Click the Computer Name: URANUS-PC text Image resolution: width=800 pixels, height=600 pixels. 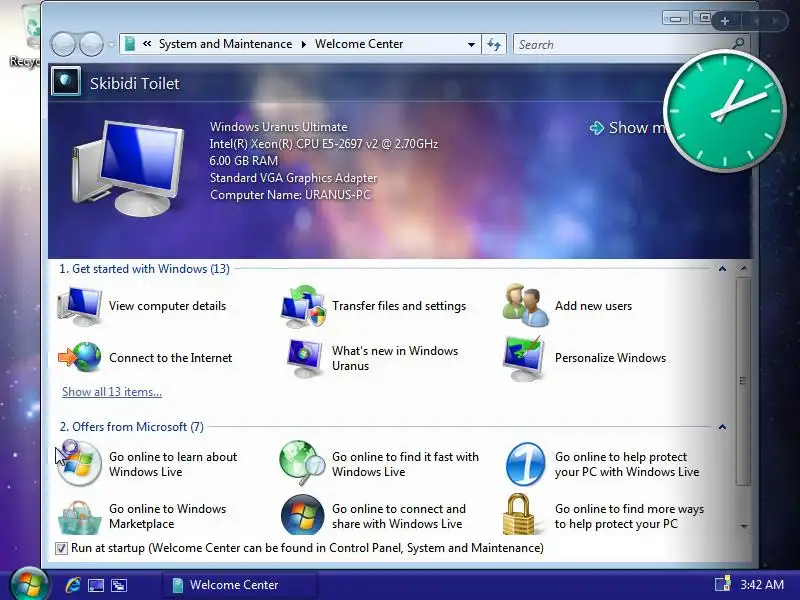(x=290, y=195)
